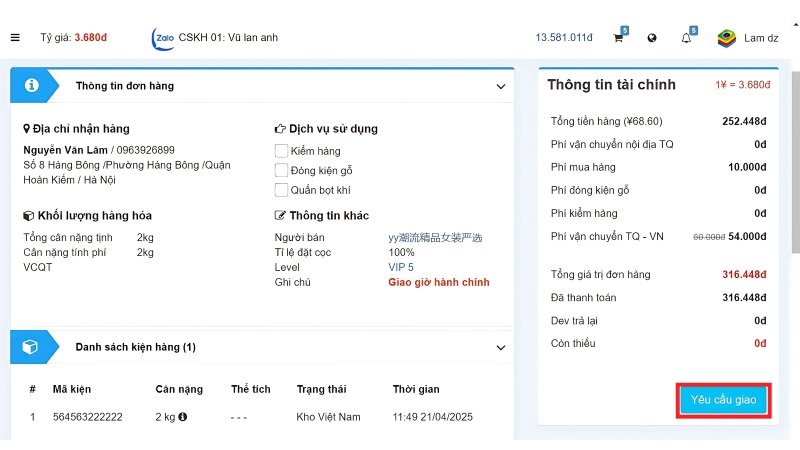Click the box icon in Danh sách kiện hàng header

point(30,347)
